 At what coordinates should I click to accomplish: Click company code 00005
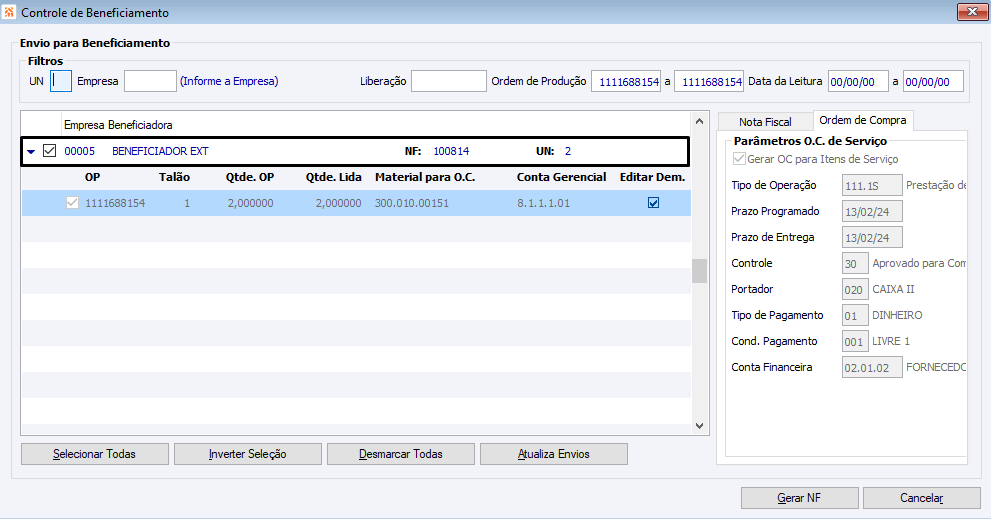80,151
